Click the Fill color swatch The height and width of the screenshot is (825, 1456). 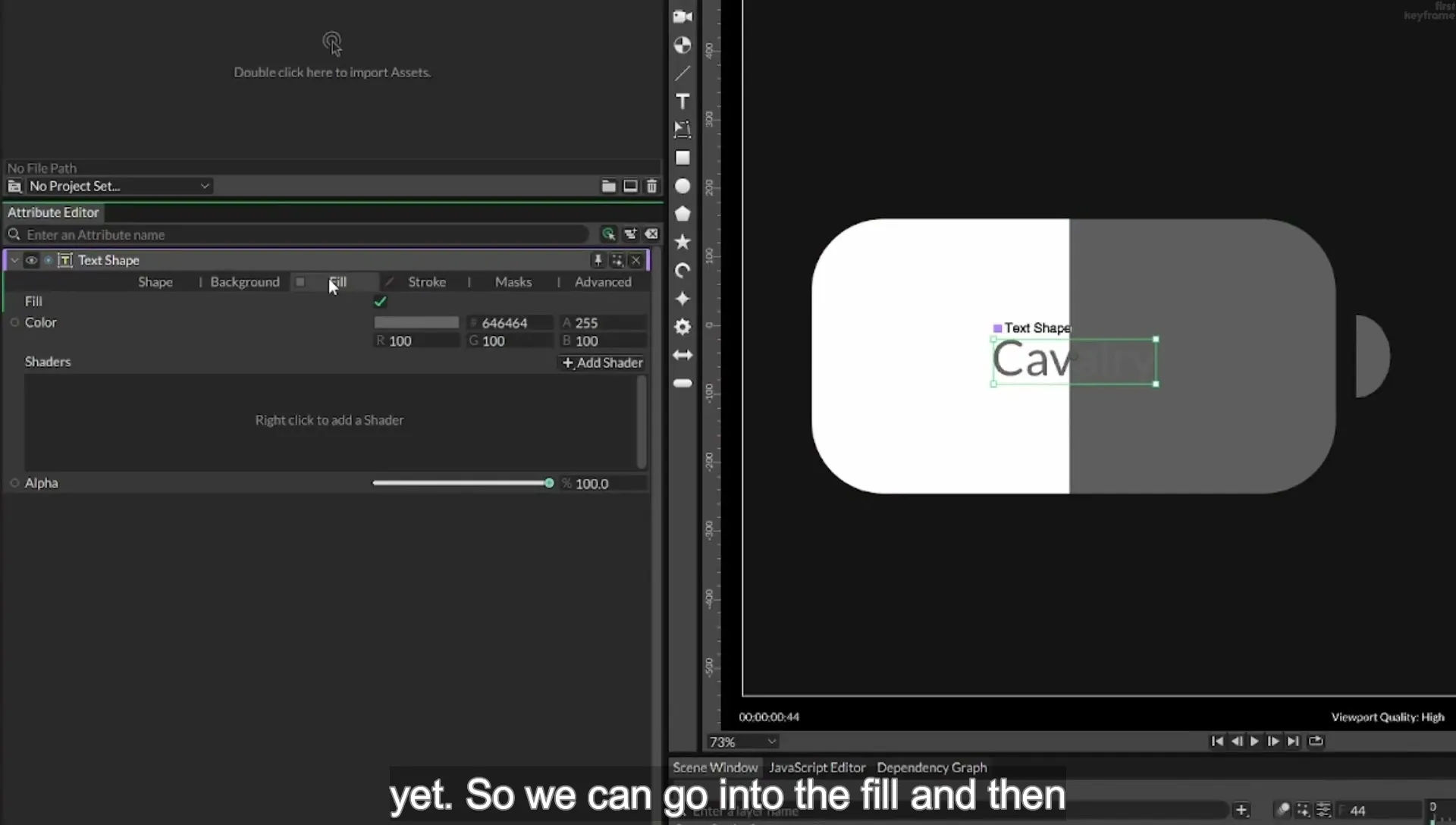(416, 322)
